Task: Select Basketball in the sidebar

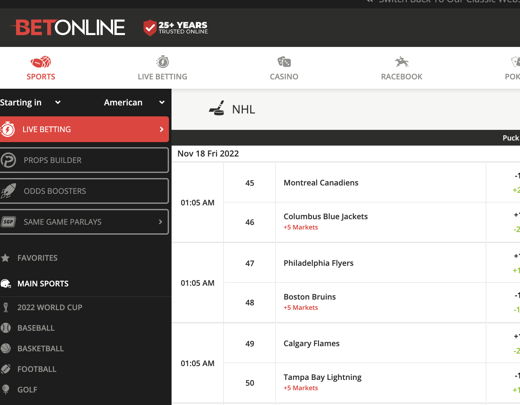Action: pyautogui.click(x=40, y=348)
